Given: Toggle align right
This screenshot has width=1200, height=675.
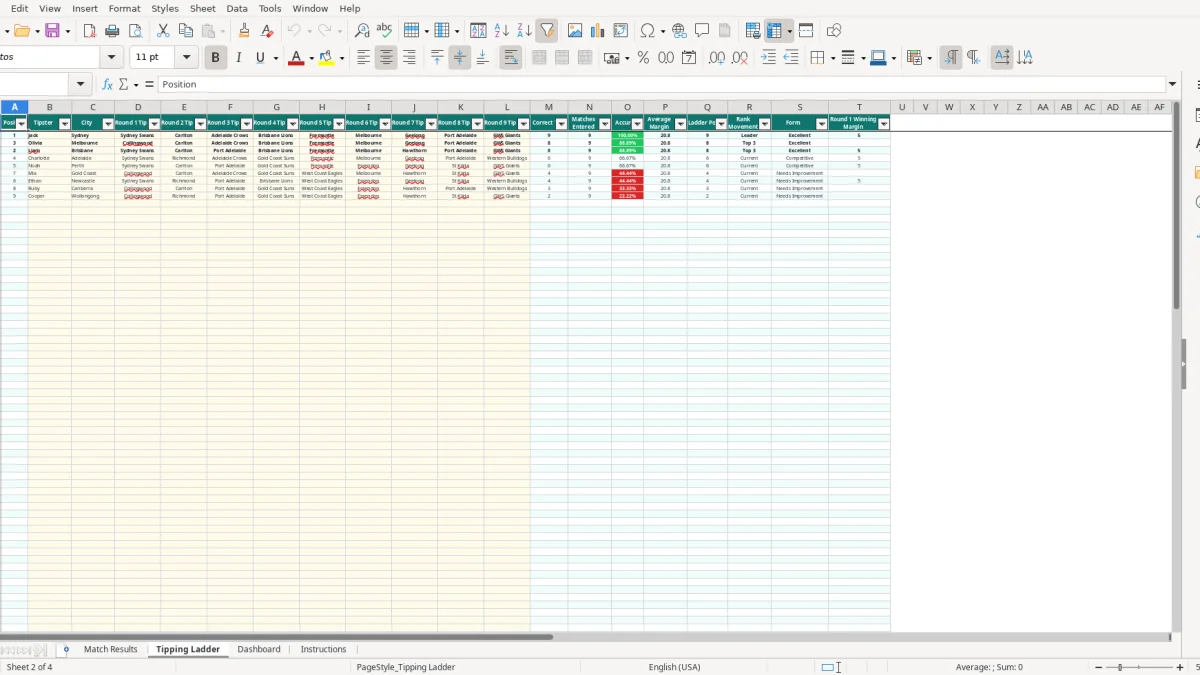Looking at the screenshot, I should [409, 58].
